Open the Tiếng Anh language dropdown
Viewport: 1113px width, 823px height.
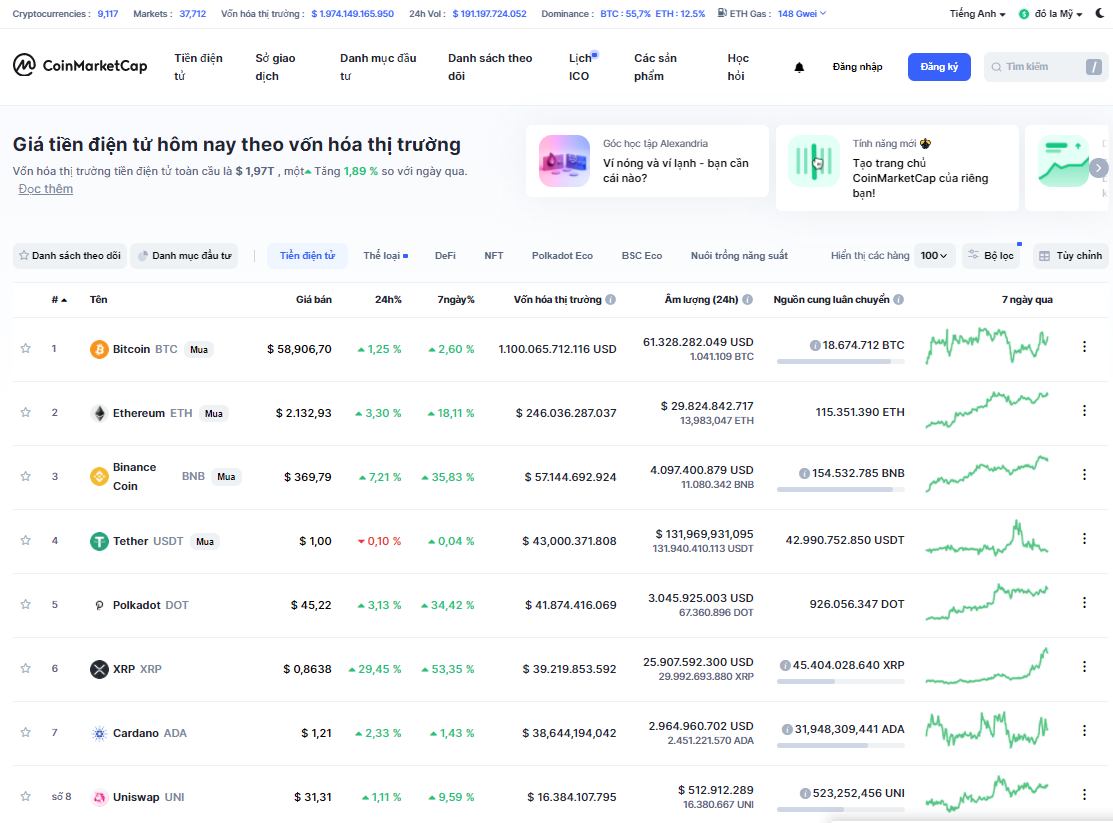coord(977,13)
